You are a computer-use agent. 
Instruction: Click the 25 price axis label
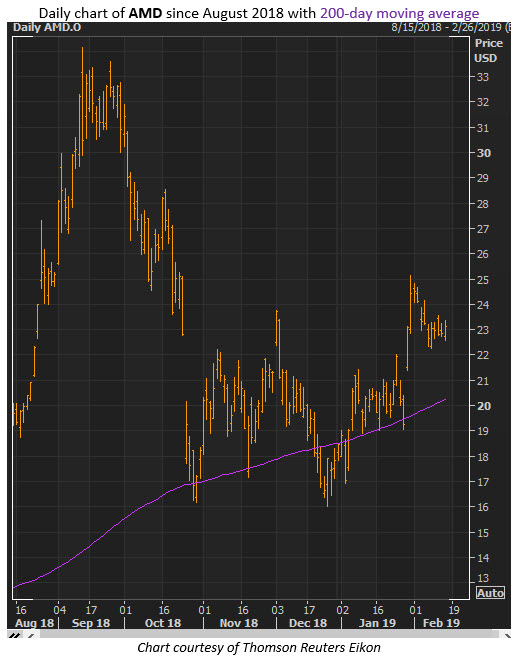pos(483,280)
